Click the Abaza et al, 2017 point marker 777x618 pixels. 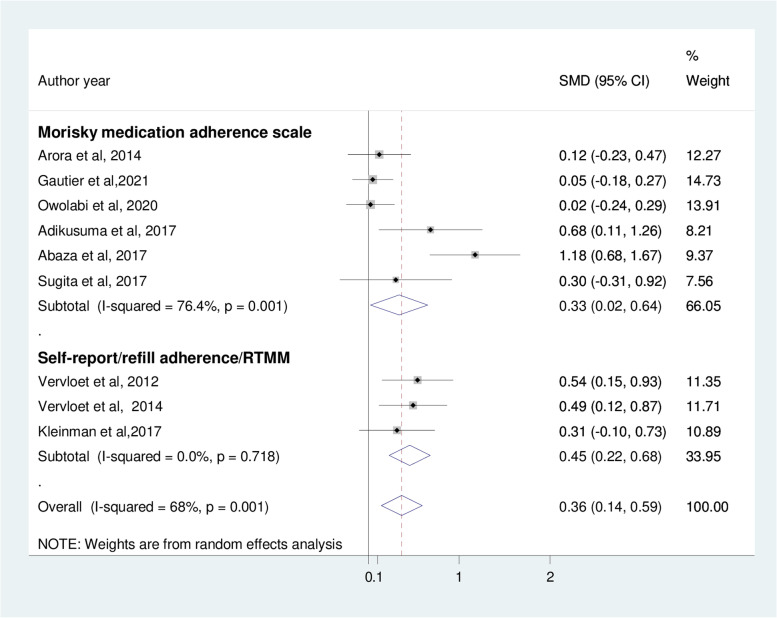[x=475, y=255]
